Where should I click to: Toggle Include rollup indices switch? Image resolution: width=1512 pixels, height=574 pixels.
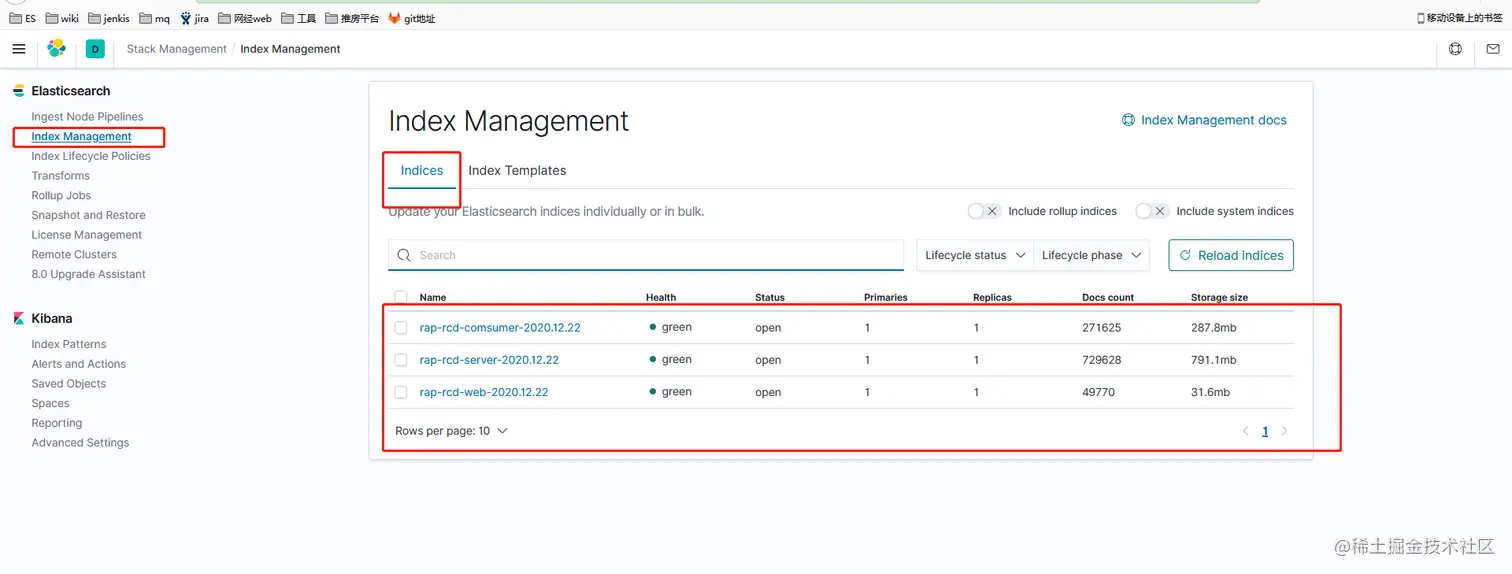(x=984, y=211)
